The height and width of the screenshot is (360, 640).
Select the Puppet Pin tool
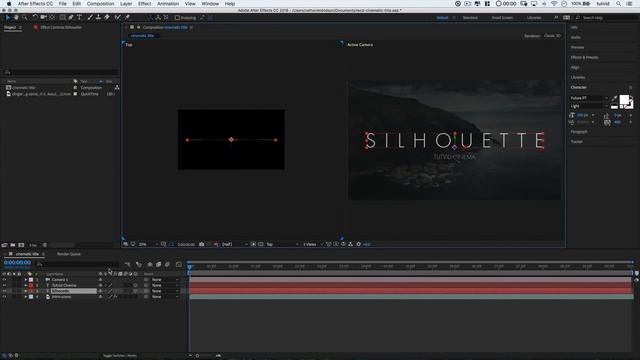[127, 18]
